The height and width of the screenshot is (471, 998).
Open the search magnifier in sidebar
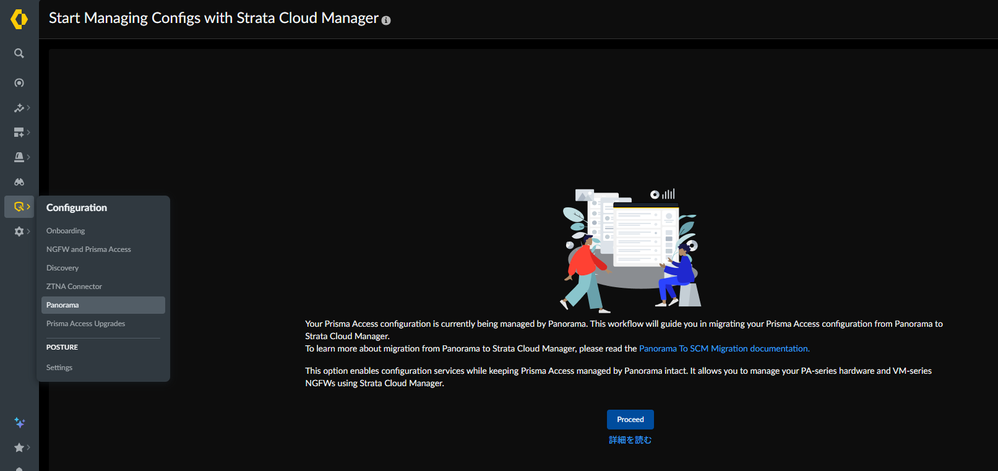(19, 53)
